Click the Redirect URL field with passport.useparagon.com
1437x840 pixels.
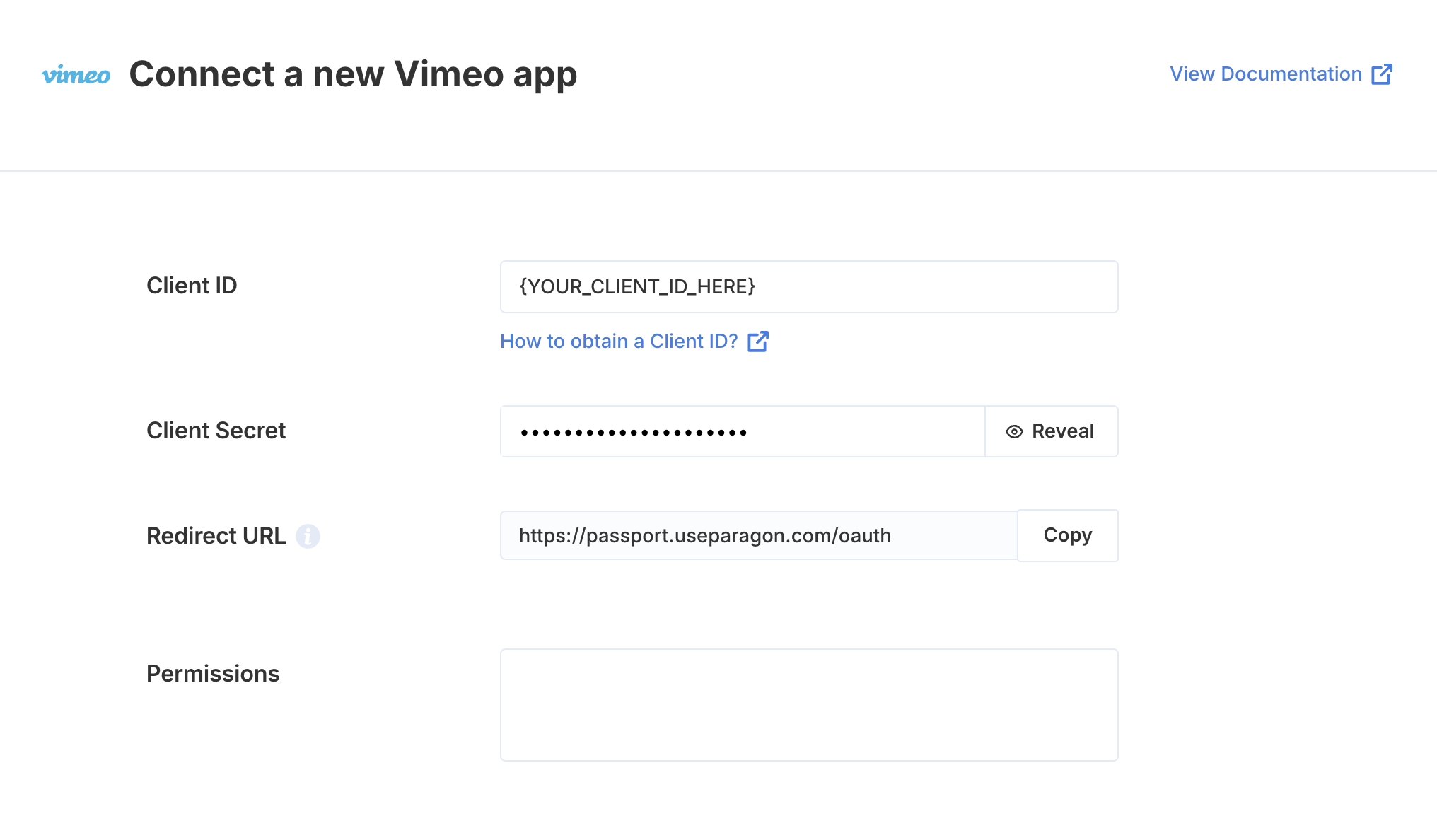759,535
